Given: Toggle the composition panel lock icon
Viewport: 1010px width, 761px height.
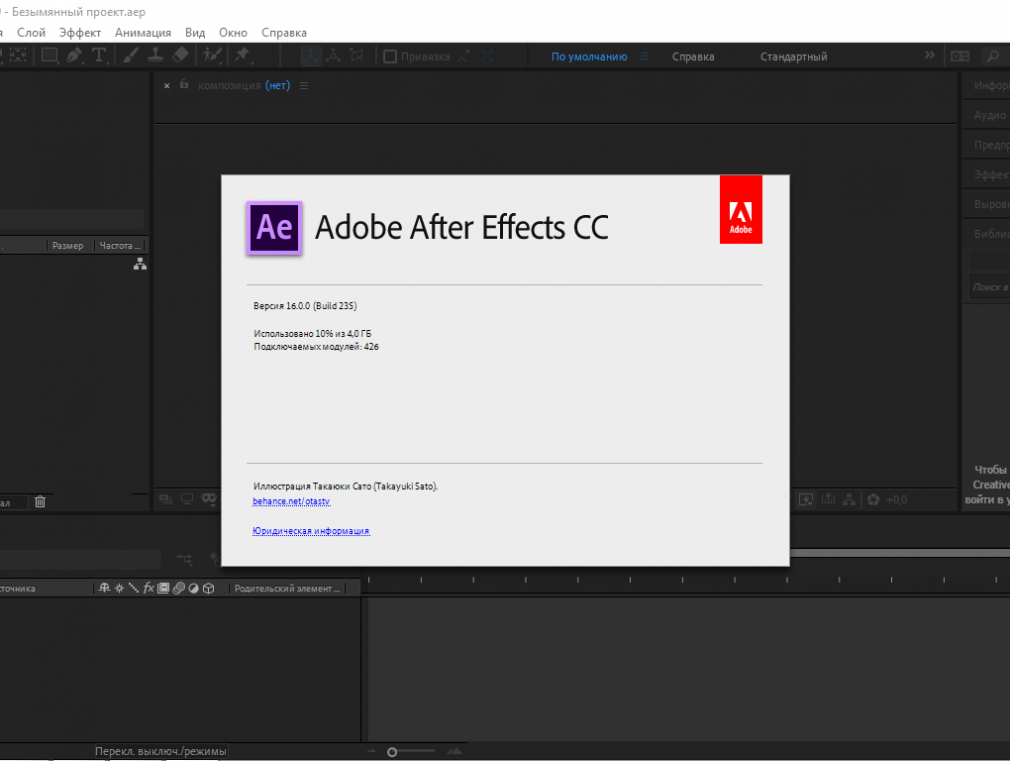Looking at the screenshot, I should (x=184, y=84).
